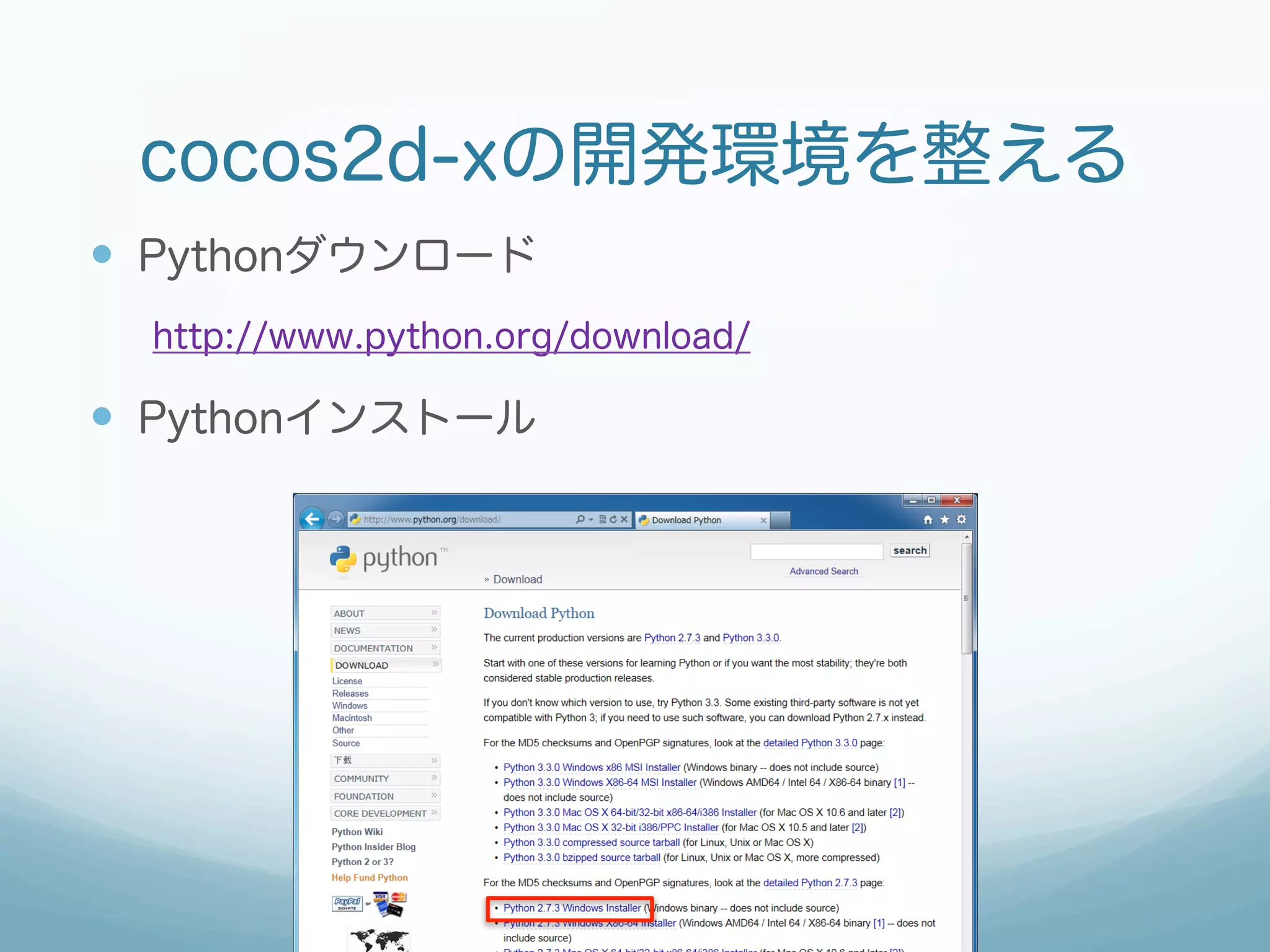Click the browser Forward arrow button
The width and height of the screenshot is (1270, 952).
335,519
